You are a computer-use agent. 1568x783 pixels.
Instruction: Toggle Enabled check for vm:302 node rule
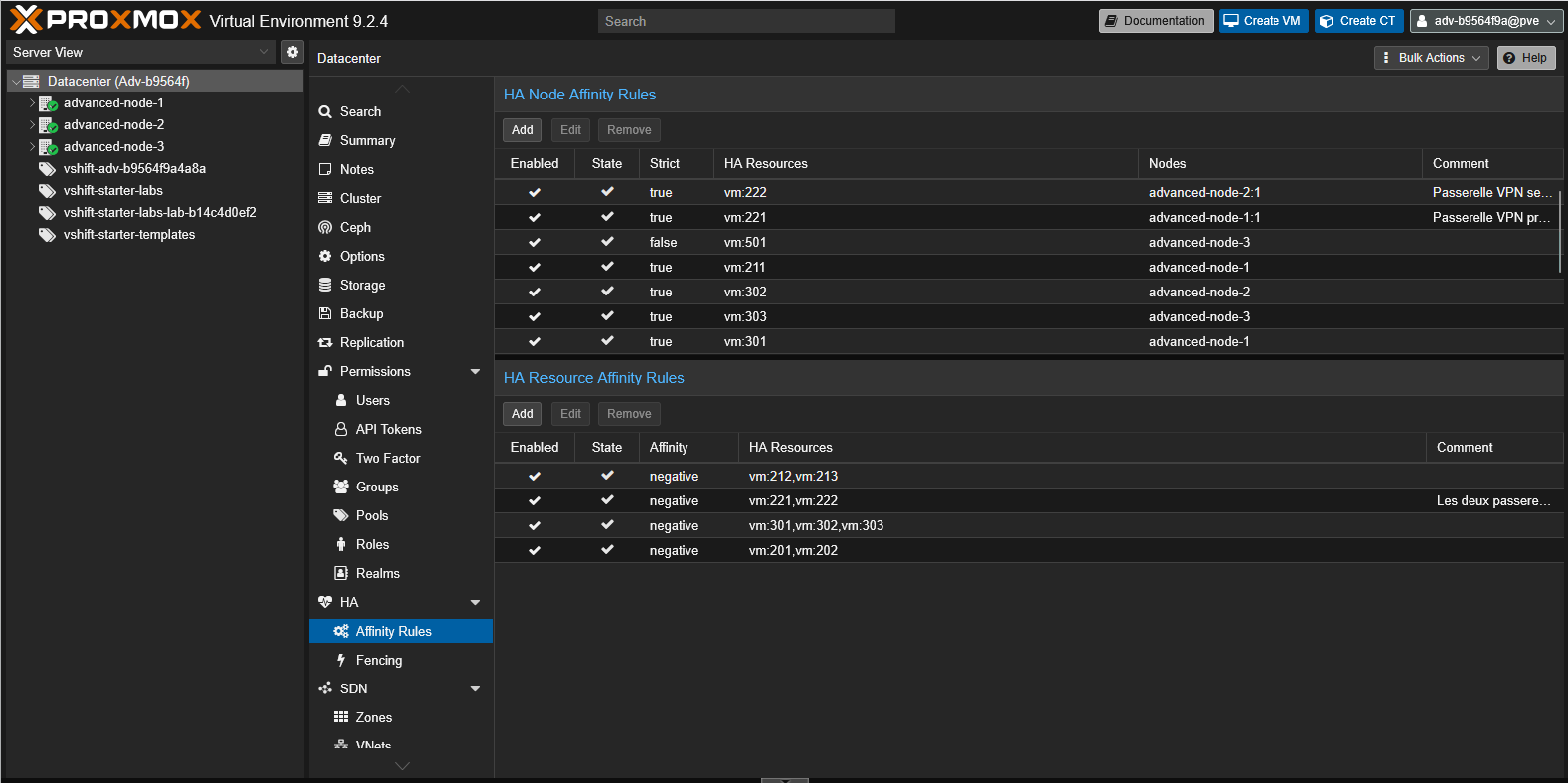(535, 293)
